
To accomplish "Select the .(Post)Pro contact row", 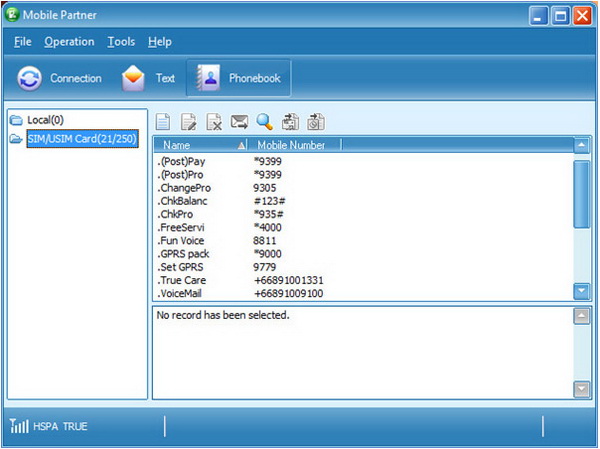I will (364, 175).
